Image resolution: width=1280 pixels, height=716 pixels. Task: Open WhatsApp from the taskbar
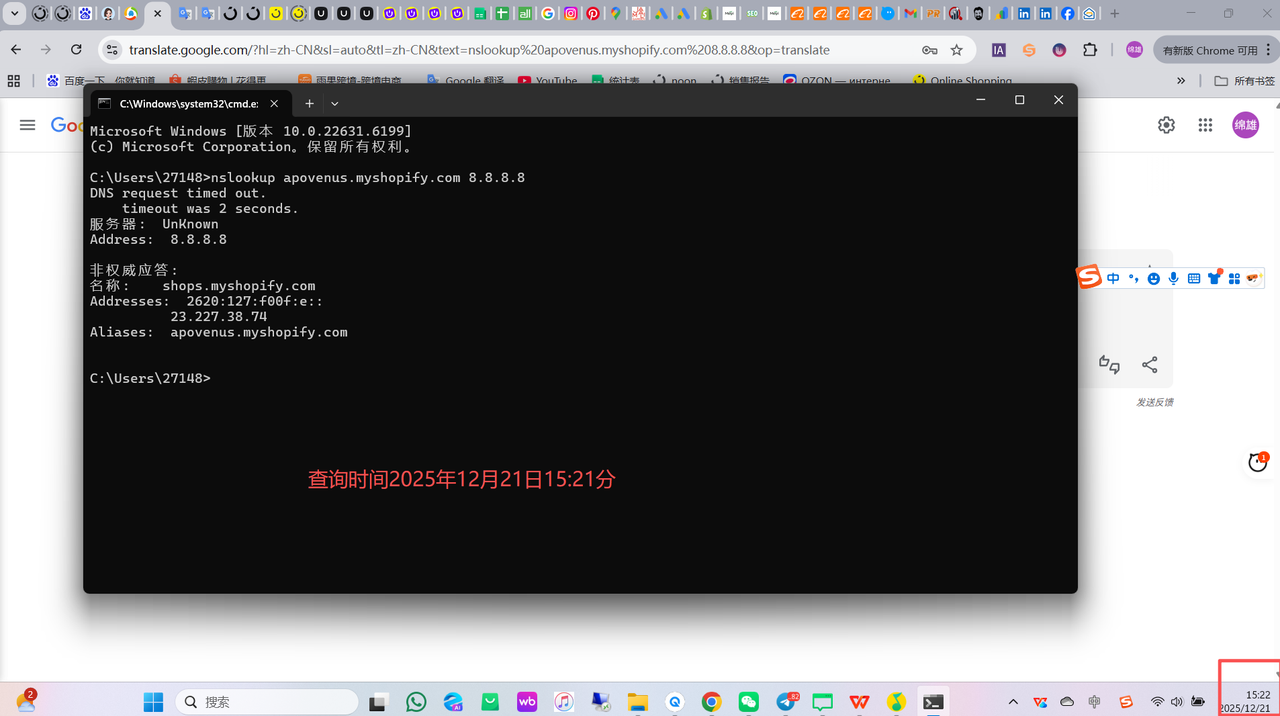(x=416, y=702)
